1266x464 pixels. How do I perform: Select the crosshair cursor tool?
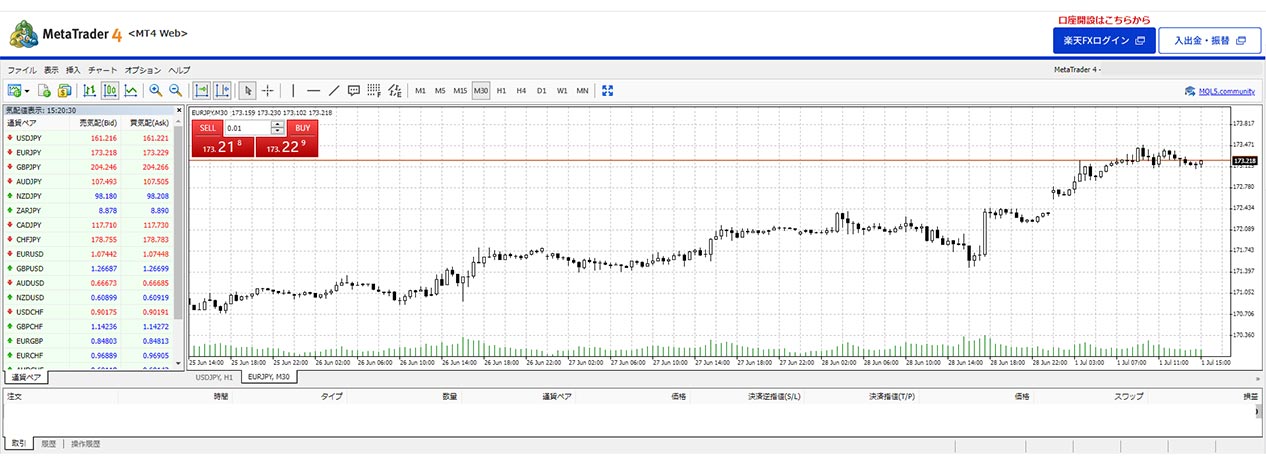point(268,91)
